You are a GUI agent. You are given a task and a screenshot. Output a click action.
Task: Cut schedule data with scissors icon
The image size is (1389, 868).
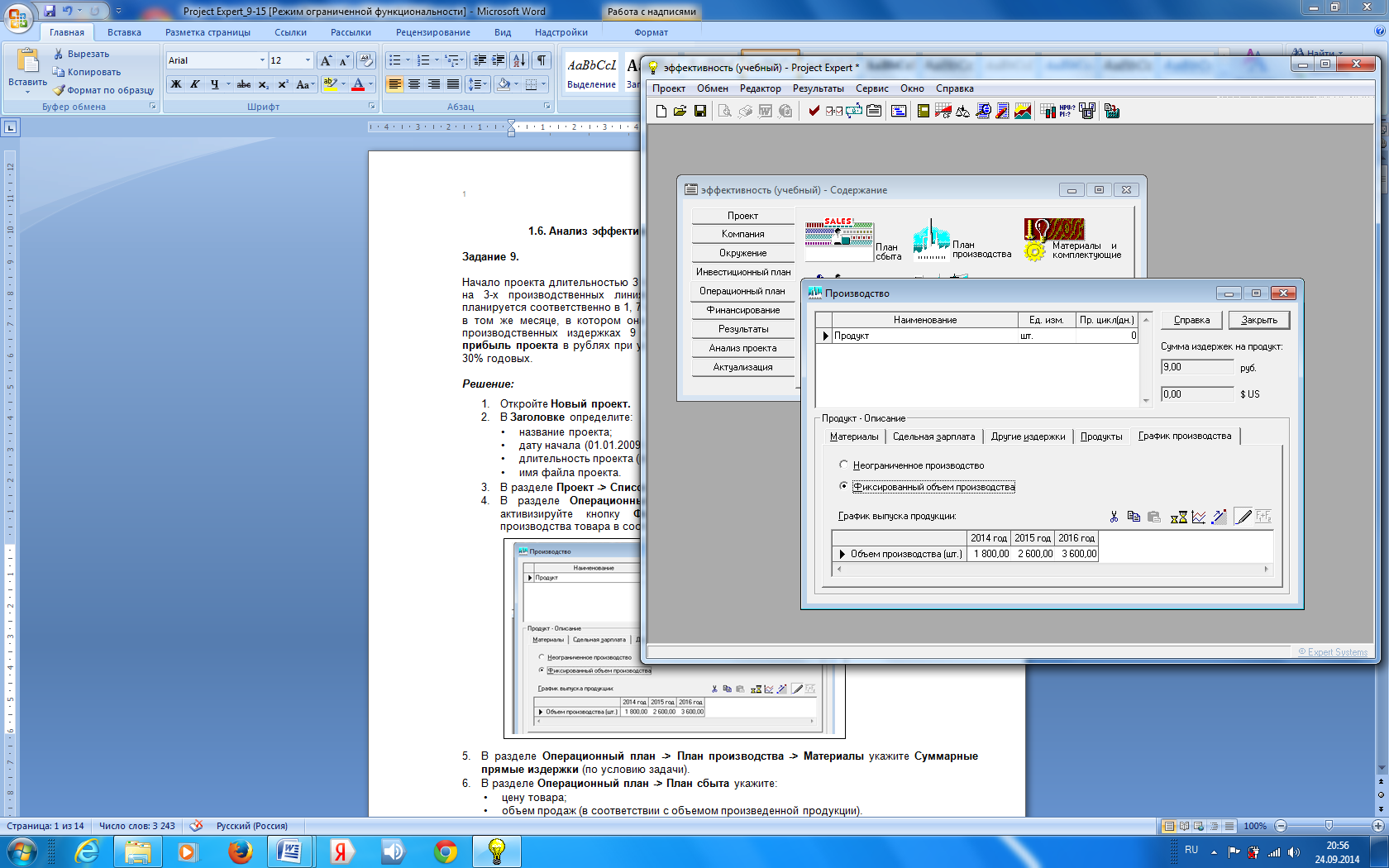(x=1114, y=517)
